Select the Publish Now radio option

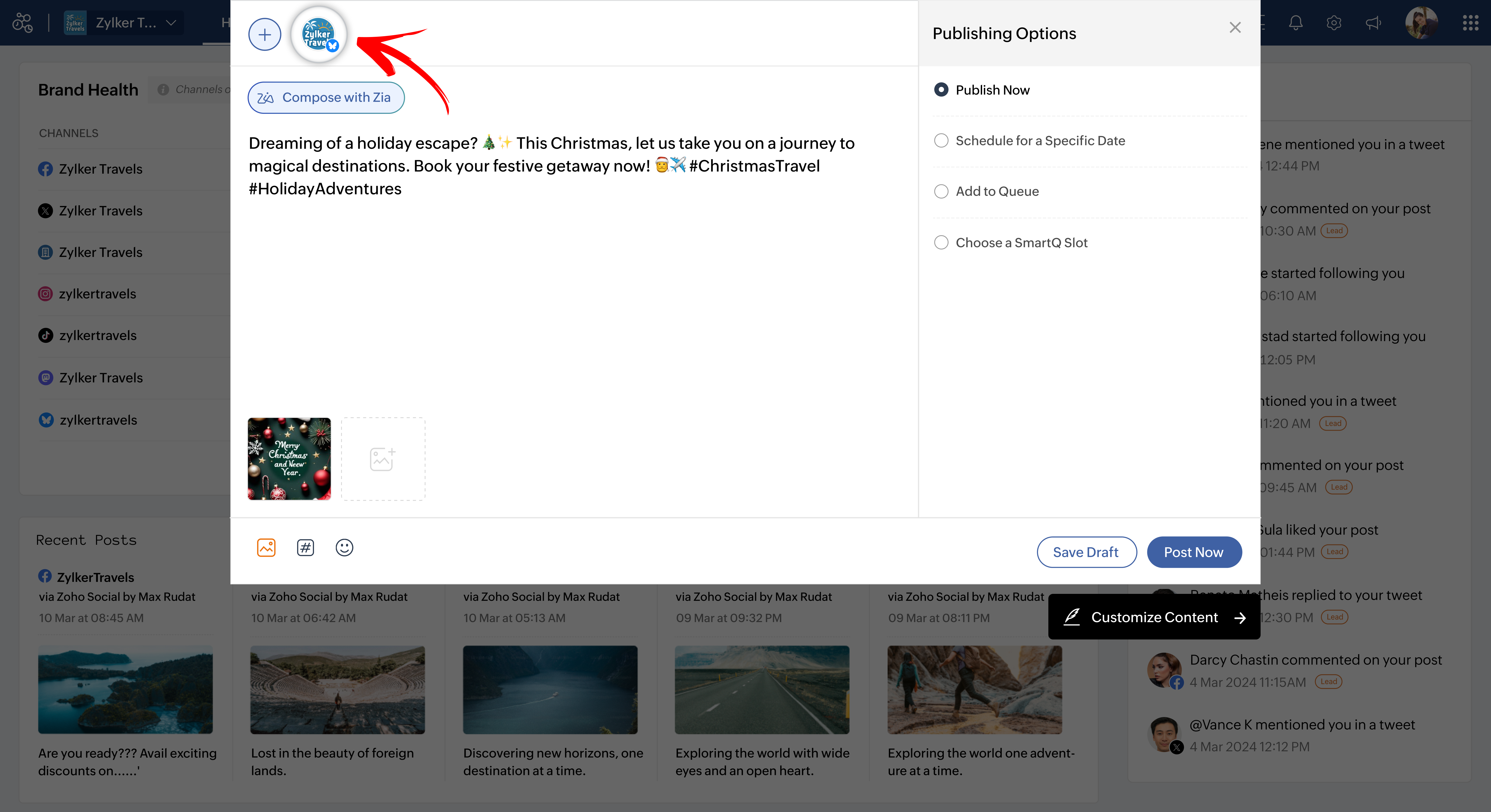(941, 90)
